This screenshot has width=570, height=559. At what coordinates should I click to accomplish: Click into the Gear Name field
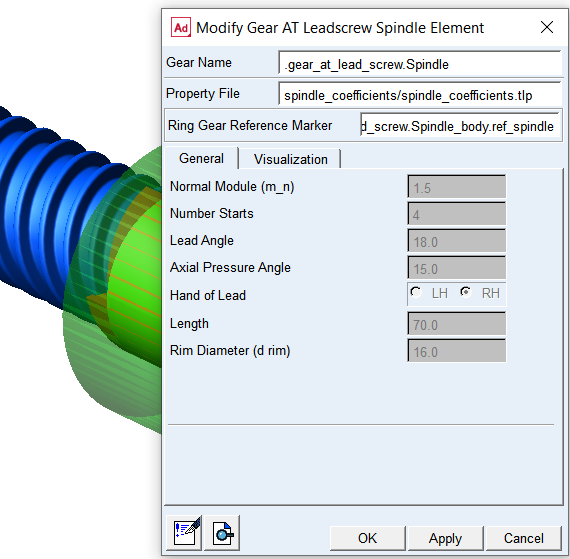tap(420, 63)
